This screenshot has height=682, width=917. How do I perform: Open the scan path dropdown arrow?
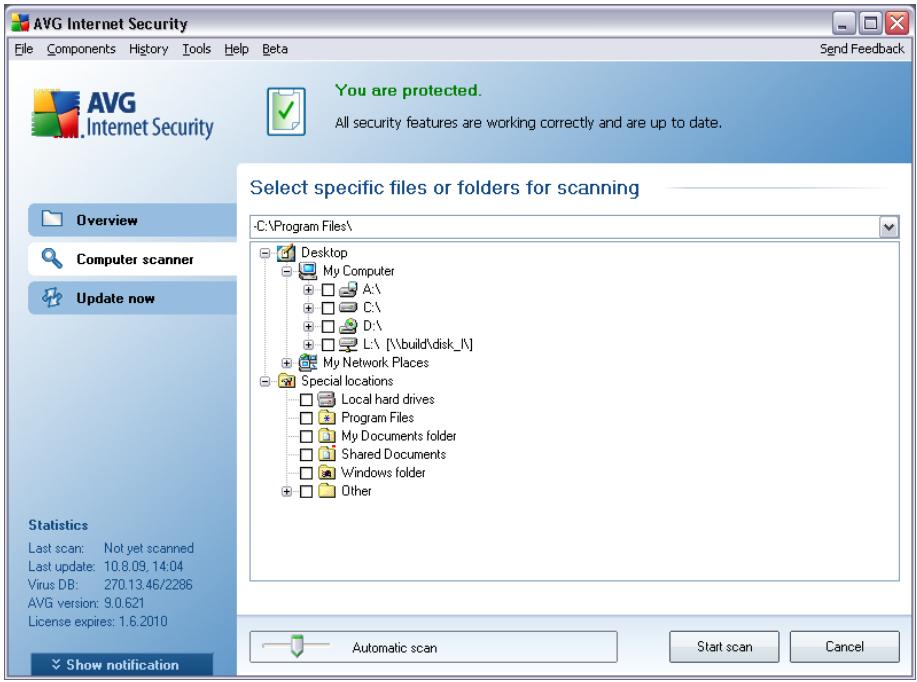tap(888, 227)
